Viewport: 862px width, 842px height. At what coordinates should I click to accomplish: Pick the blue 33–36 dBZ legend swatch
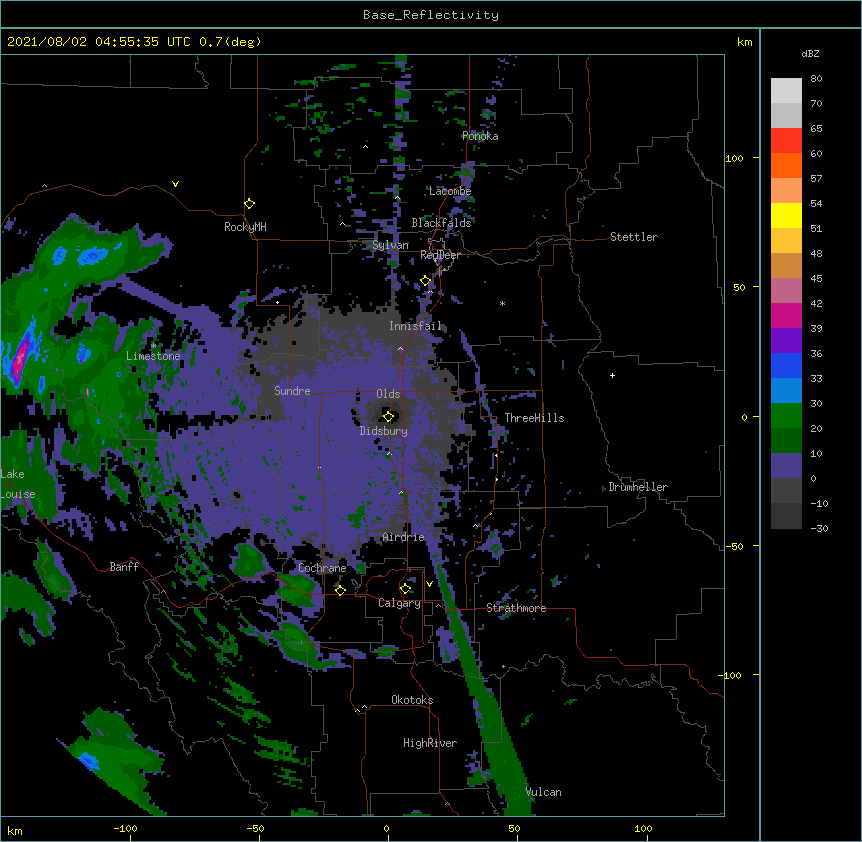[786, 365]
